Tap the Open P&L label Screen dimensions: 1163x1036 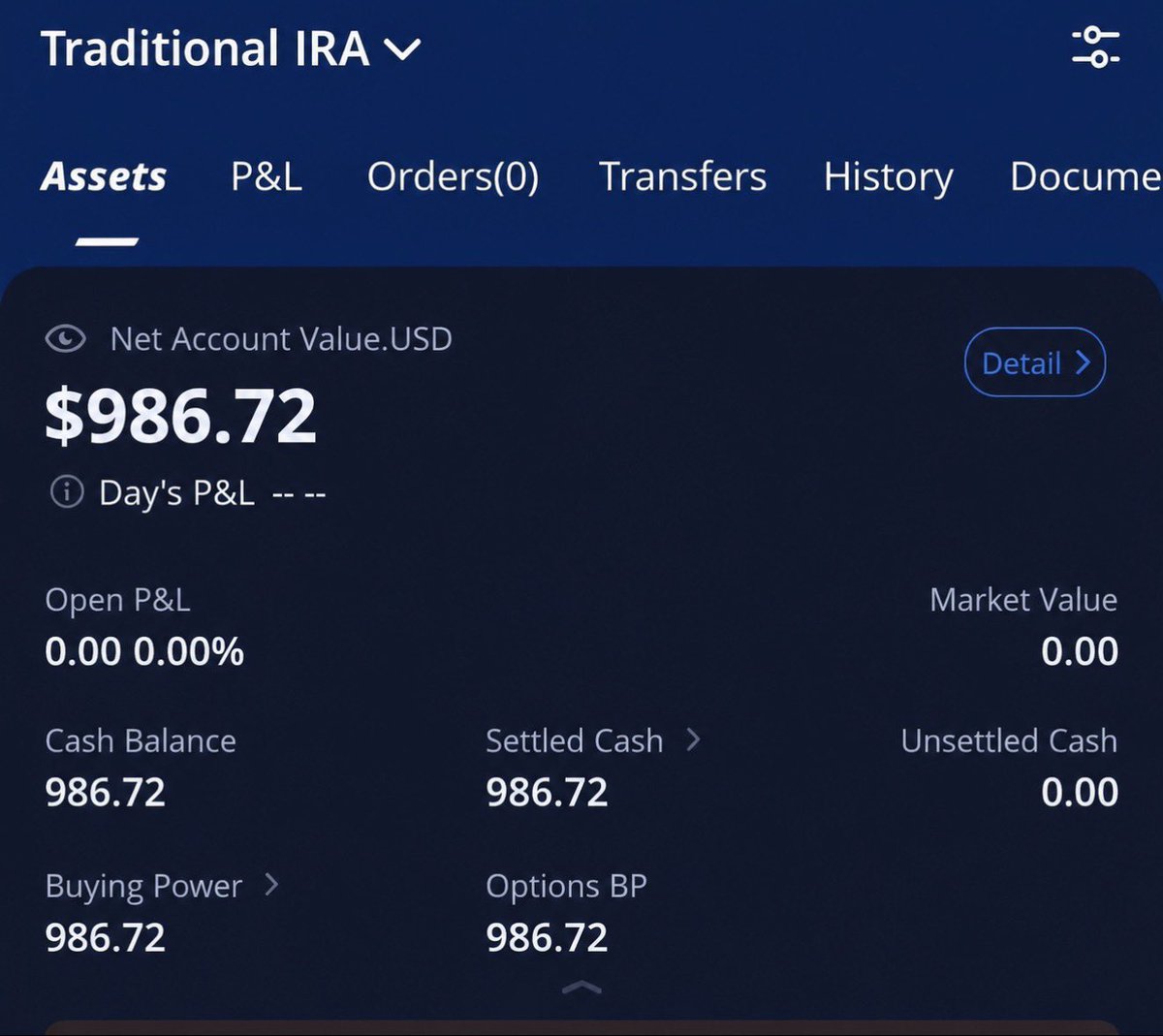coord(117,600)
